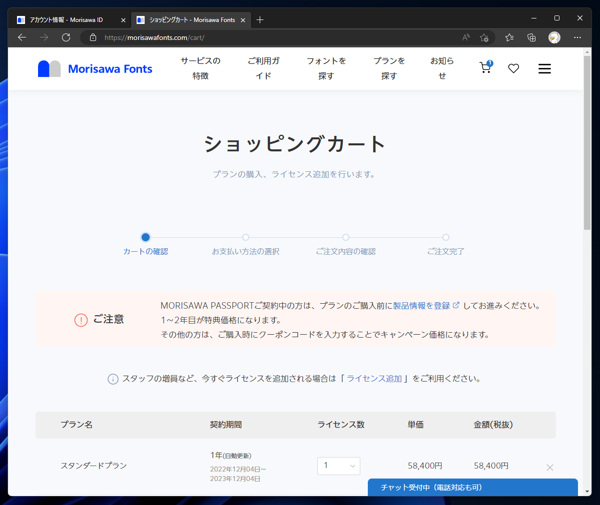This screenshot has height=505, width=600.
Task: Click the 金額(税抜) column header
Action: pyautogui.click(x=493, y=425)
